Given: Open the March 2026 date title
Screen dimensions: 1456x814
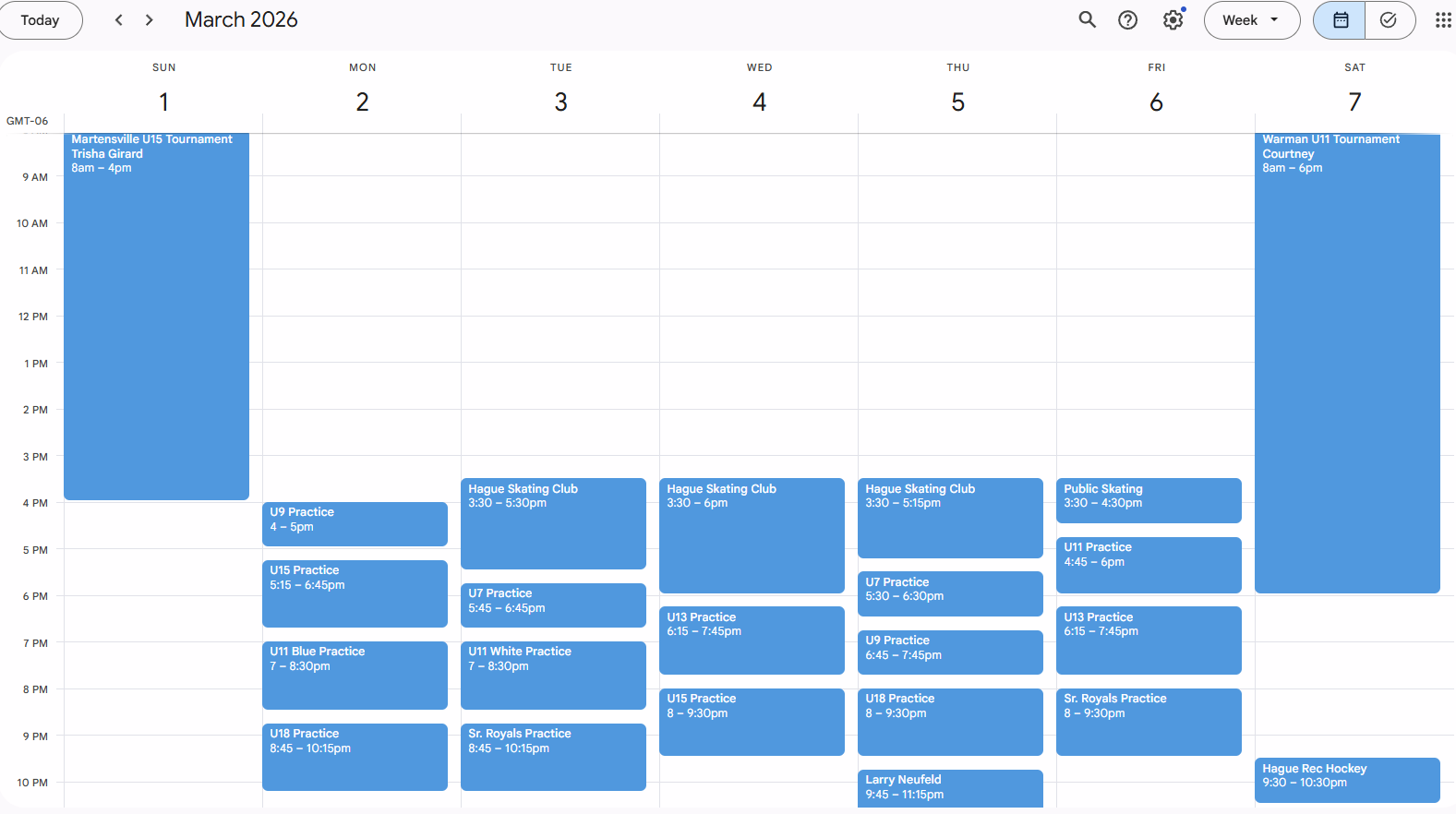Looking at the screenshot, I should point(241,20).
